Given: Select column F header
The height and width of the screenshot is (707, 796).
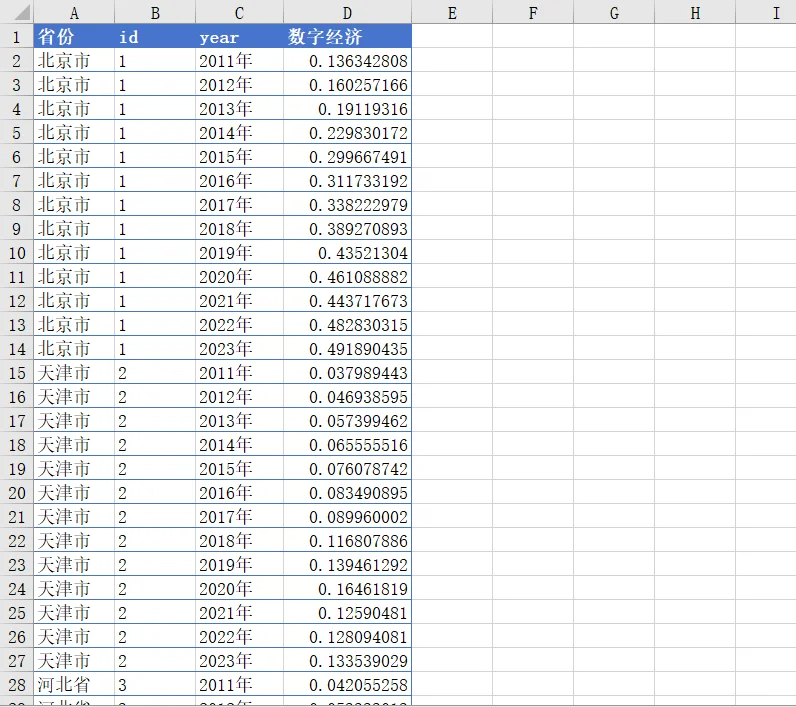Looking at the screenshot, I should pos(533,12).
